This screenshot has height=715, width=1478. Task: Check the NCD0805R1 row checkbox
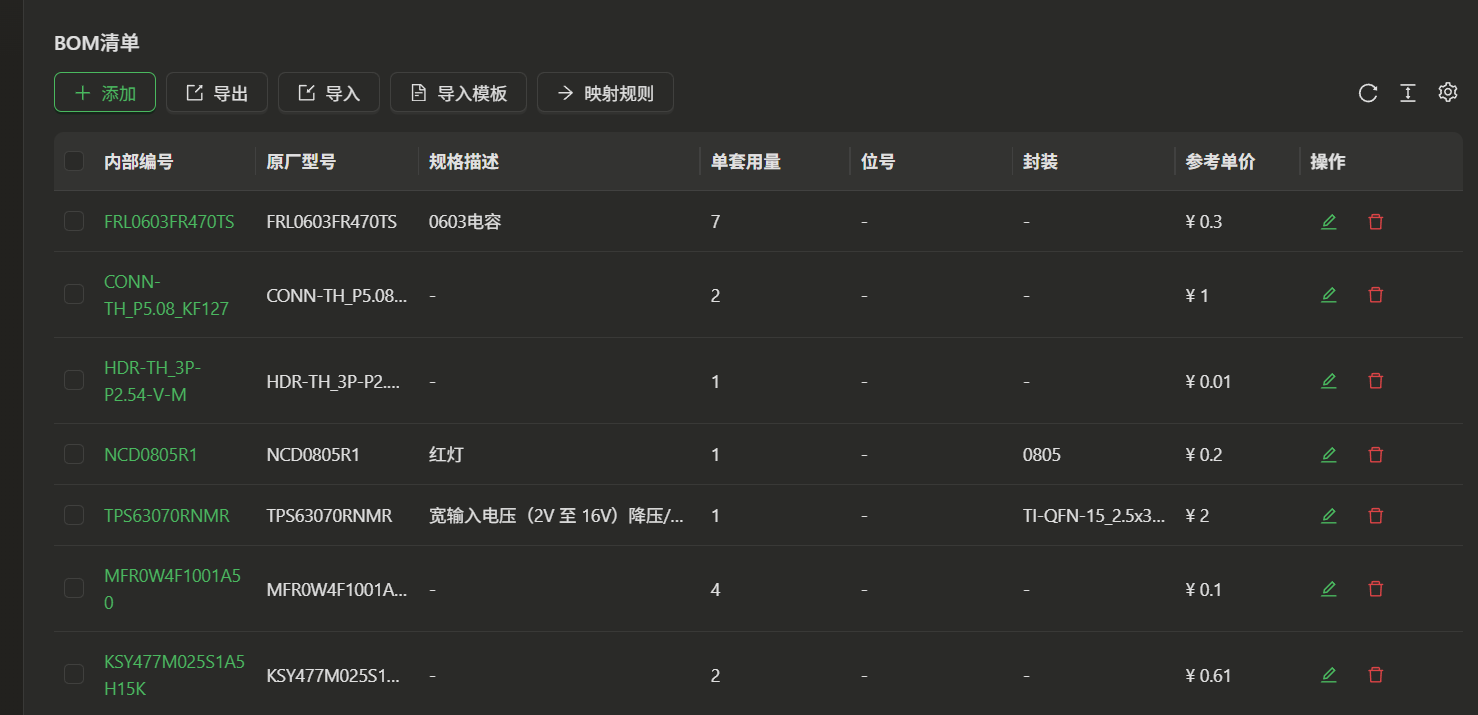pyautogui.click(x=74, y=455)
